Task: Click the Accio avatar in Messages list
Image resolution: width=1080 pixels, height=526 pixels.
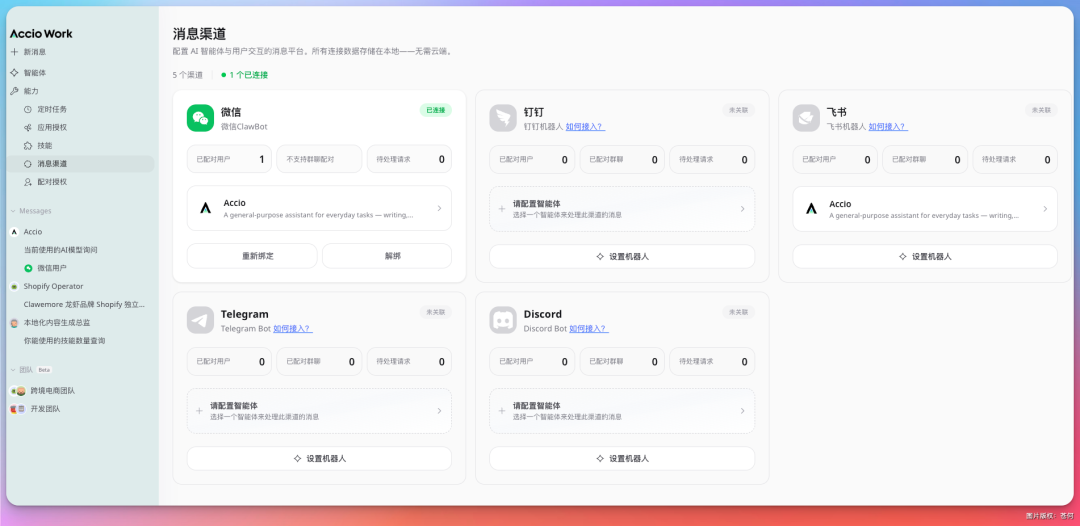Action: tap(14, 231)
